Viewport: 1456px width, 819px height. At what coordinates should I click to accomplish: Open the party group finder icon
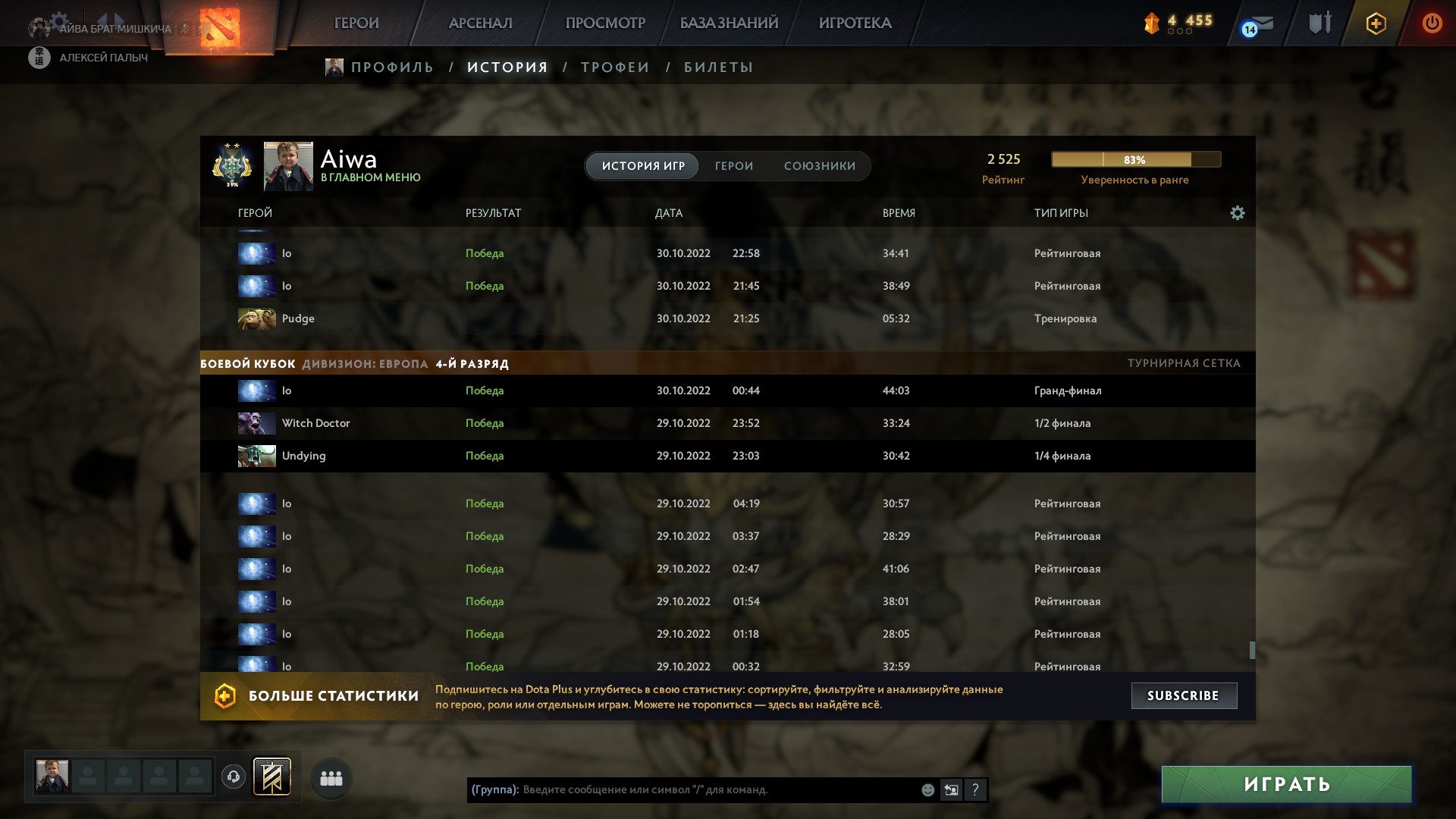tap(331, 778)
